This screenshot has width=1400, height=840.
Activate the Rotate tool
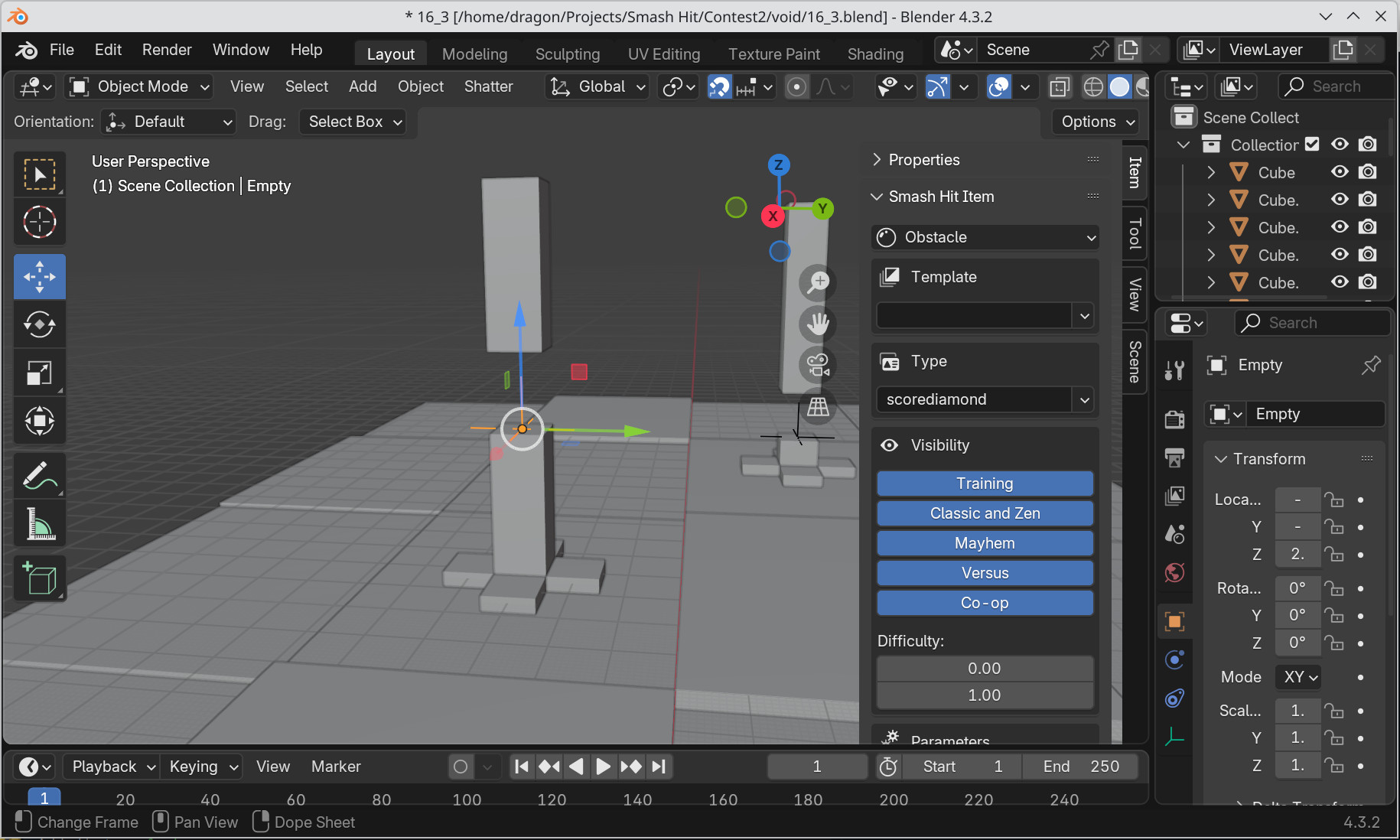(39, 324)
